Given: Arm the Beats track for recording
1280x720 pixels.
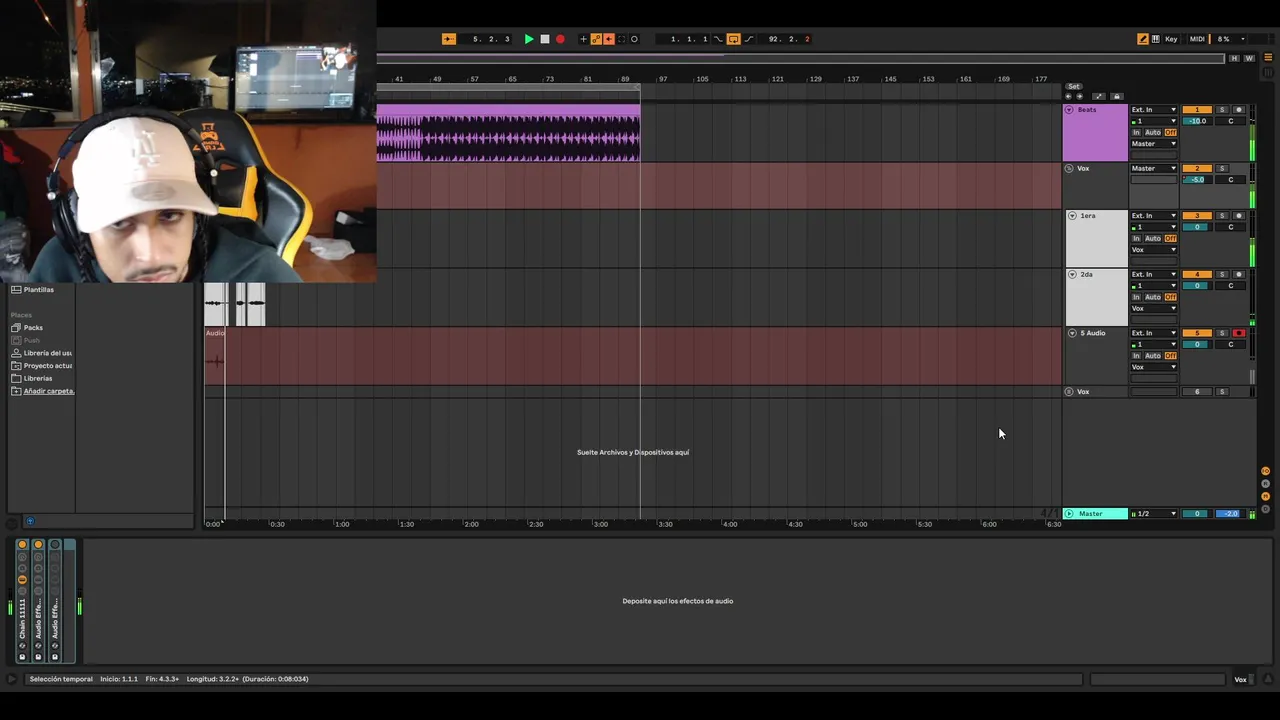Looking at the screenshot, I should pyautogui.click(x=1239, y=110).
